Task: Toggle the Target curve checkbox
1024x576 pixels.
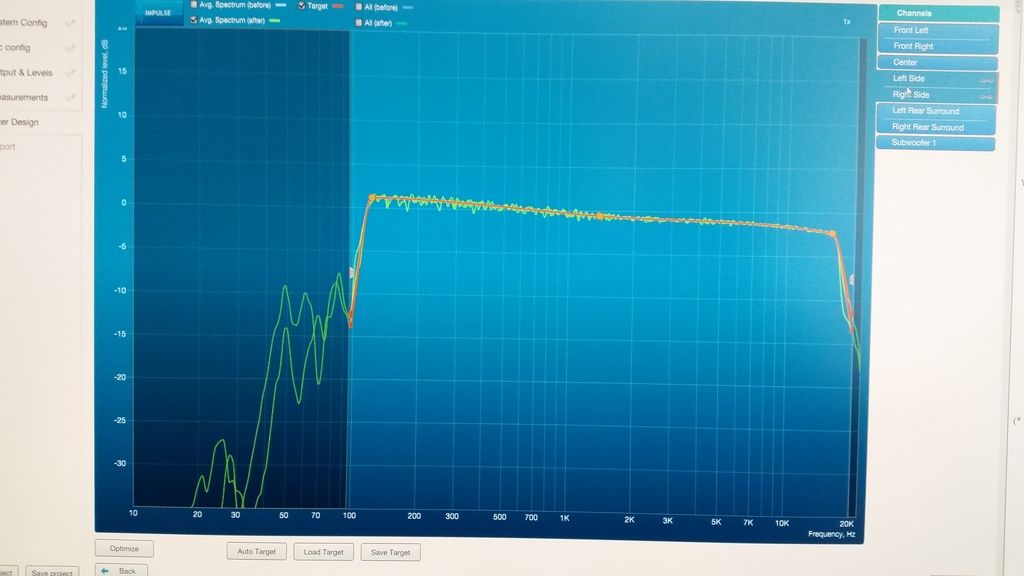Action: click(301, 6)
